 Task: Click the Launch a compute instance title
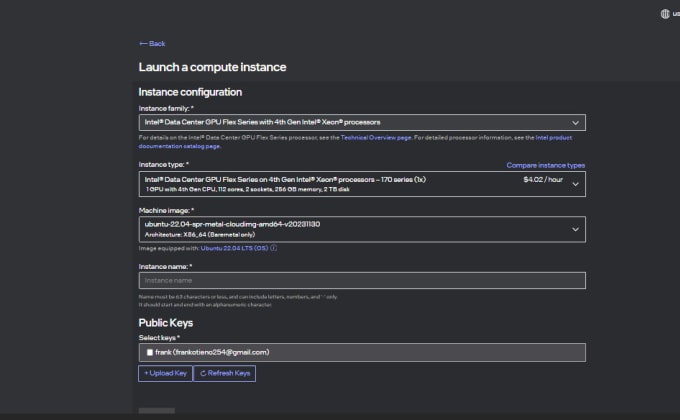[x=212, y=67]
